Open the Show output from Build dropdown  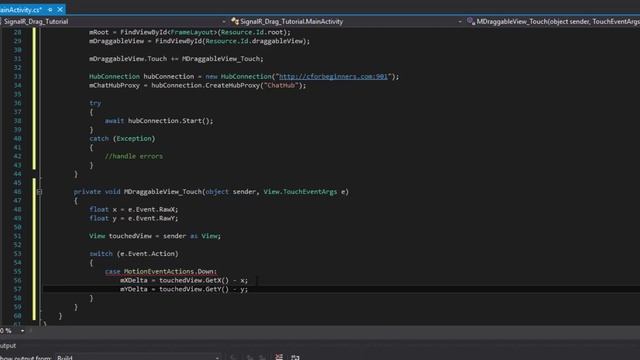coord(138,358)
